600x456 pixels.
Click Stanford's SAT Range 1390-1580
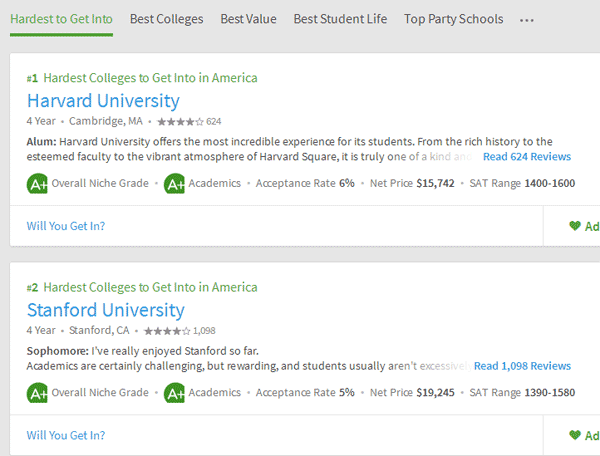pos(522,392)
